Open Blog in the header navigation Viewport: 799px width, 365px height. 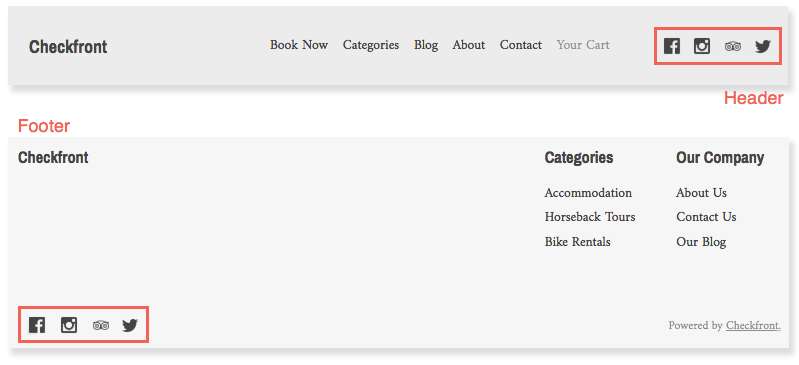pos(426,45)
